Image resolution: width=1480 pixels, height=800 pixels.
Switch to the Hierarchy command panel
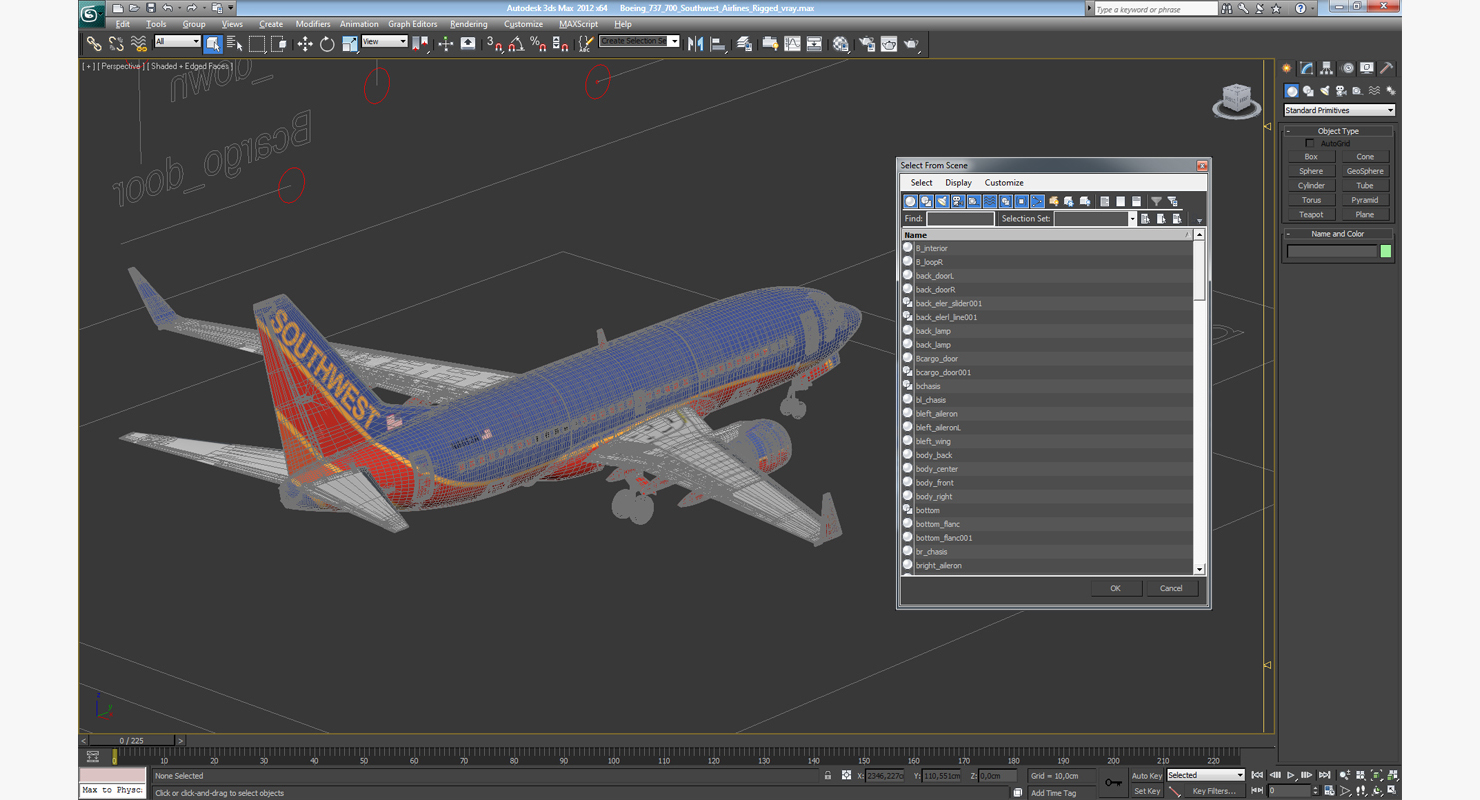pyautogui.click(x=1326, y=69)
